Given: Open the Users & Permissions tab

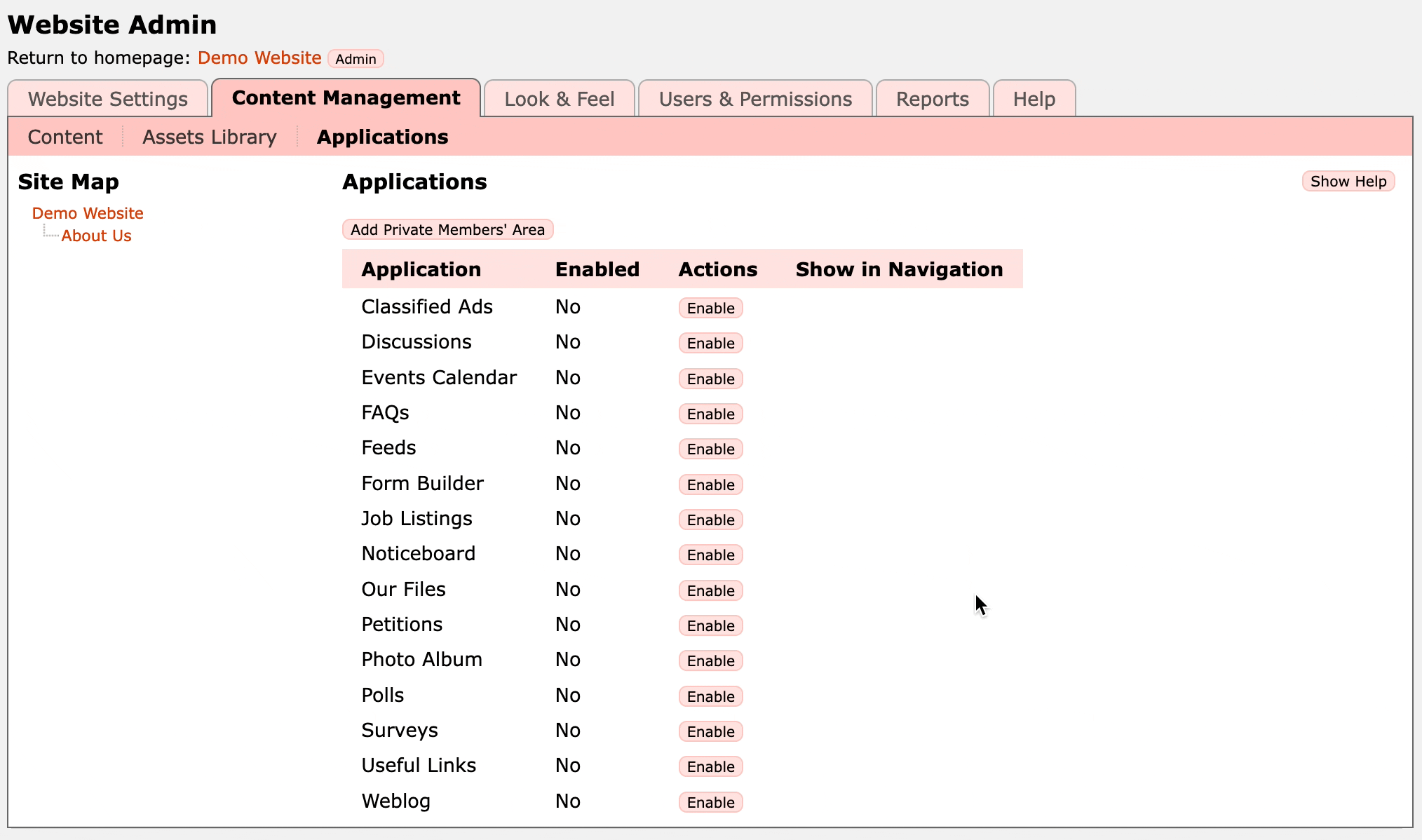Looking at the screenshot, I should 755,99.
